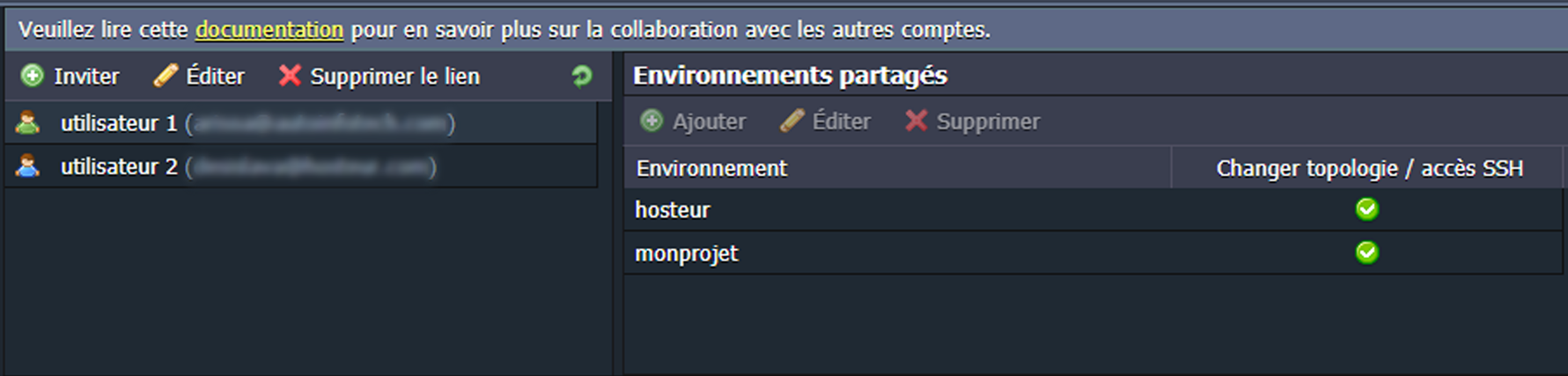
Task: Select the monprojet environment row
Action: [x=1093, y=254]
